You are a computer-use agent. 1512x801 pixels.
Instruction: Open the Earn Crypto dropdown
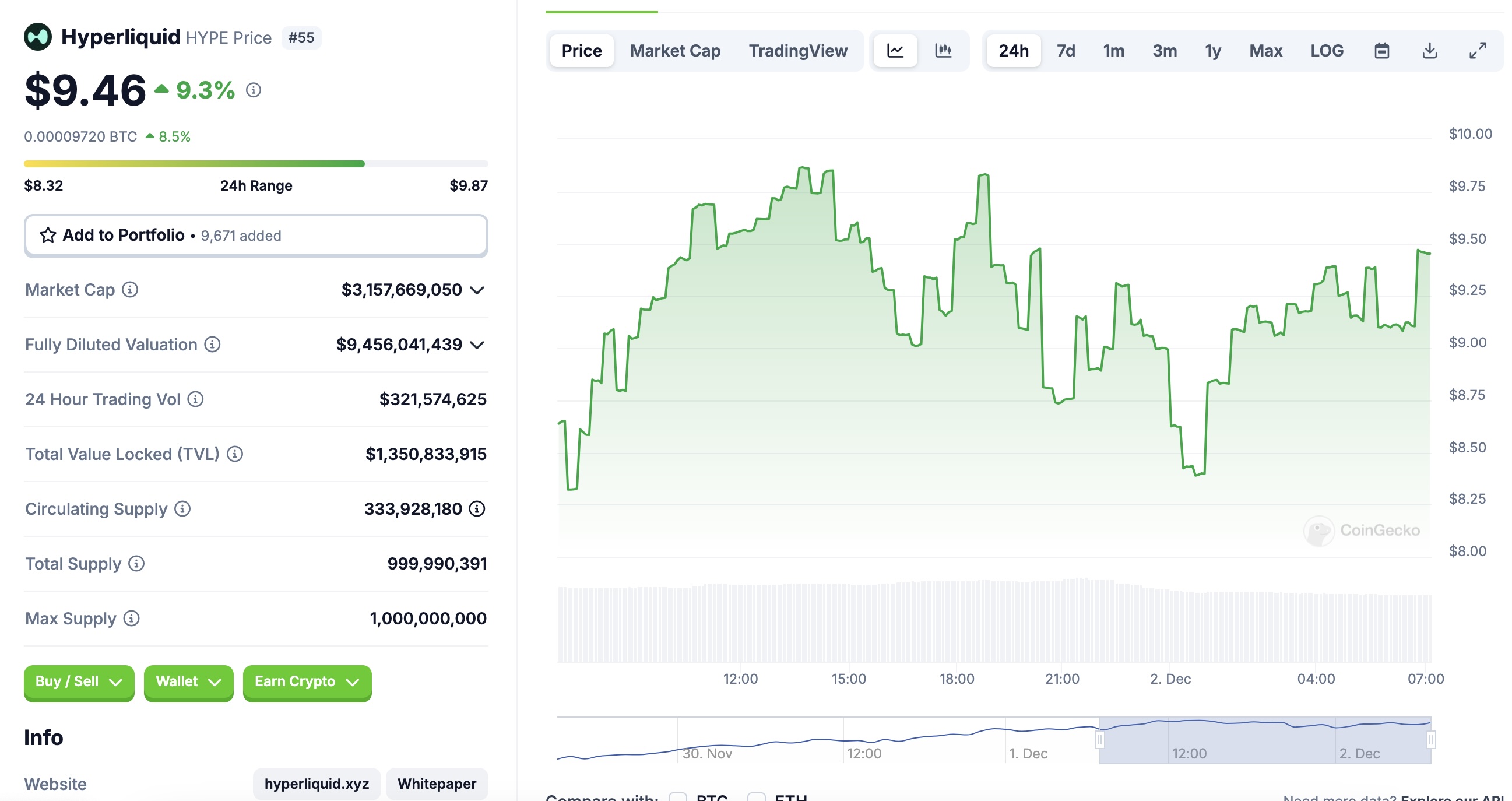click(307, 681)
